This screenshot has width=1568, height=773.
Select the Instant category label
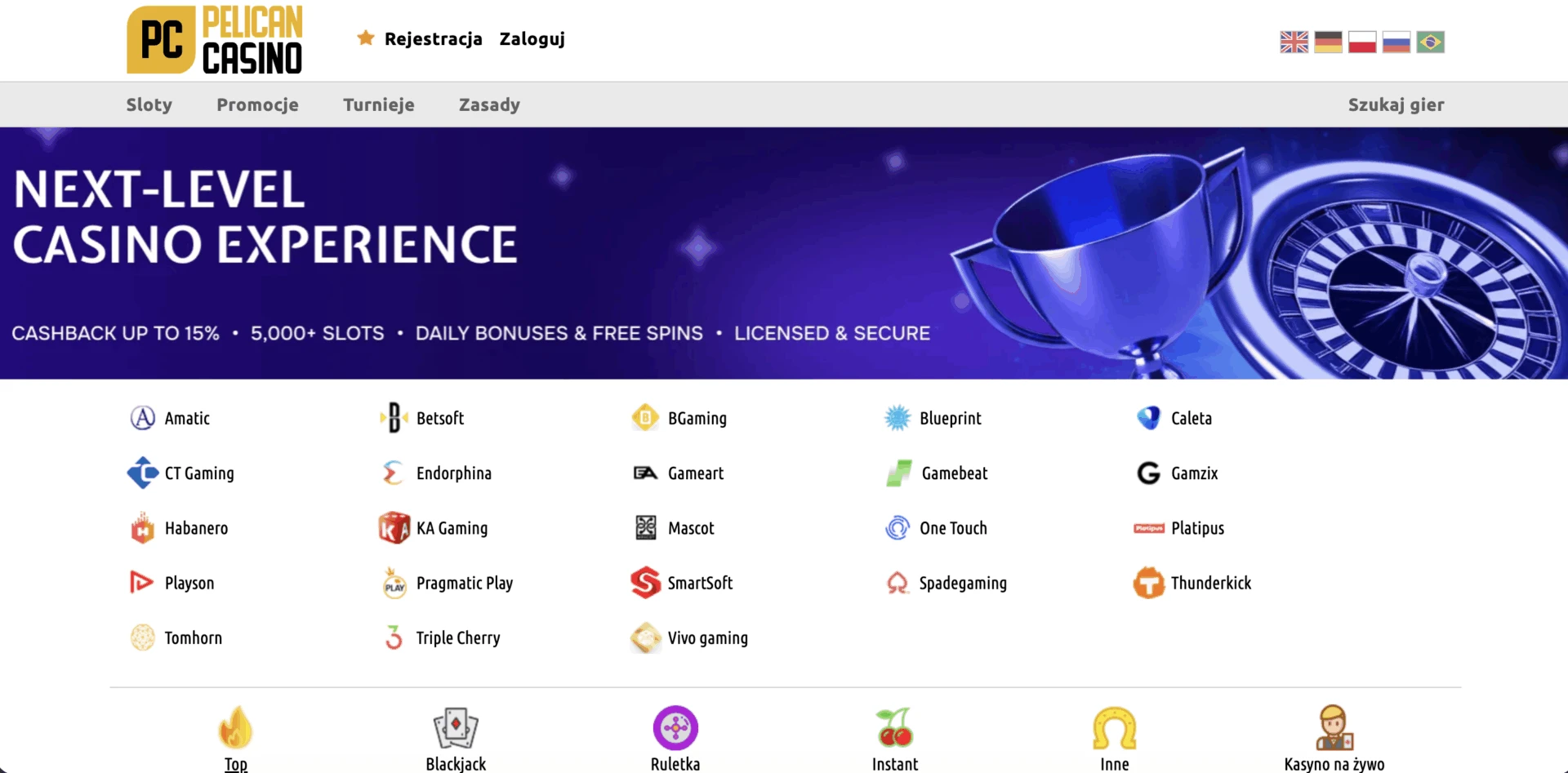(x=895, y=764)
